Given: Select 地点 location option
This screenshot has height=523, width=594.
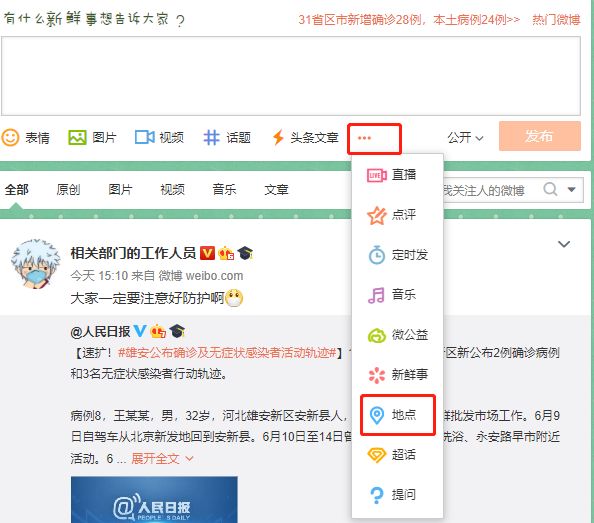Looking at the screenshot, I should click(397, 415).
